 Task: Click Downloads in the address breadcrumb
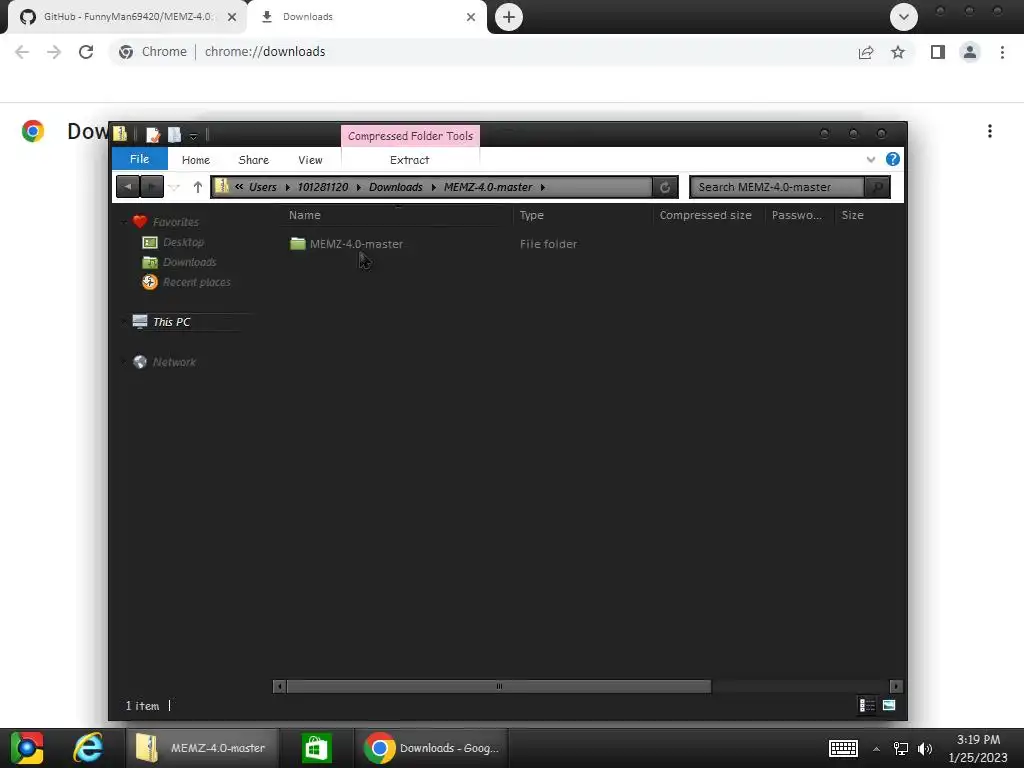tap(396, 187)
